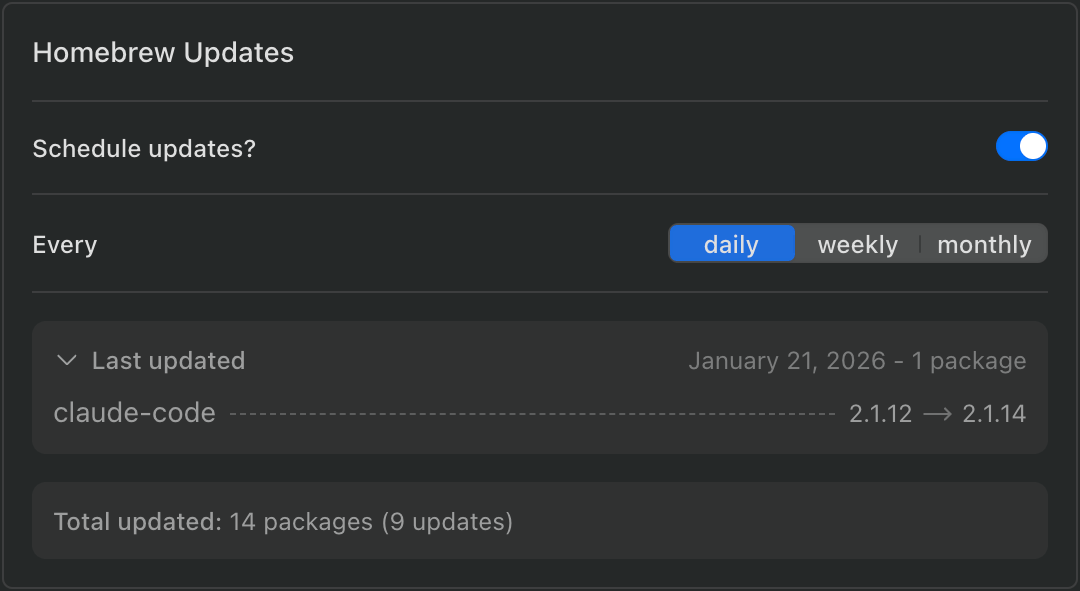This screenshot has width=1080, height=591.
Task: Click the 1 package count label
Action: pyautogui.click(x=969, y=360)
